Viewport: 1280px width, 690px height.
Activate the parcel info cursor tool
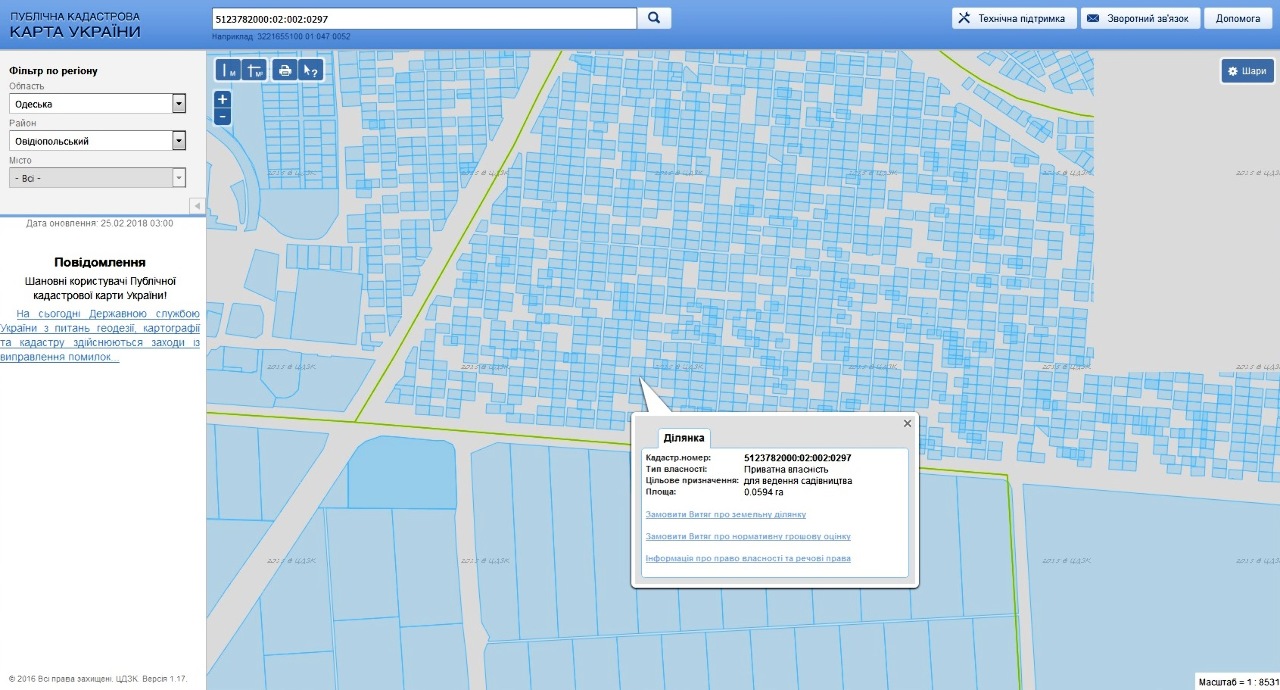coord(311,70)
